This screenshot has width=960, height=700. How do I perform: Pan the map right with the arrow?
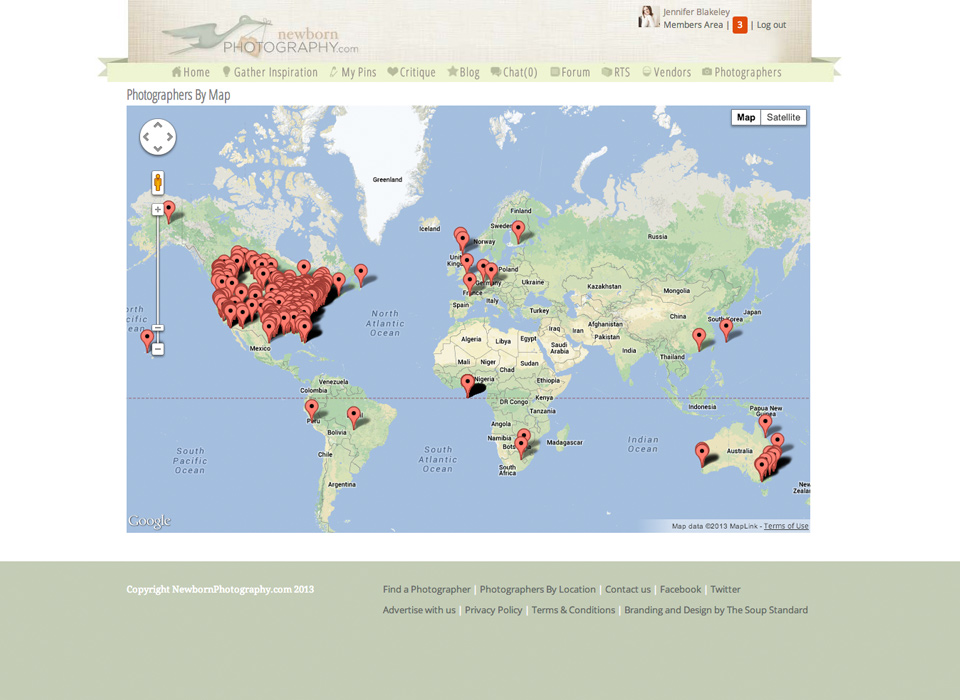coord(170,137)
